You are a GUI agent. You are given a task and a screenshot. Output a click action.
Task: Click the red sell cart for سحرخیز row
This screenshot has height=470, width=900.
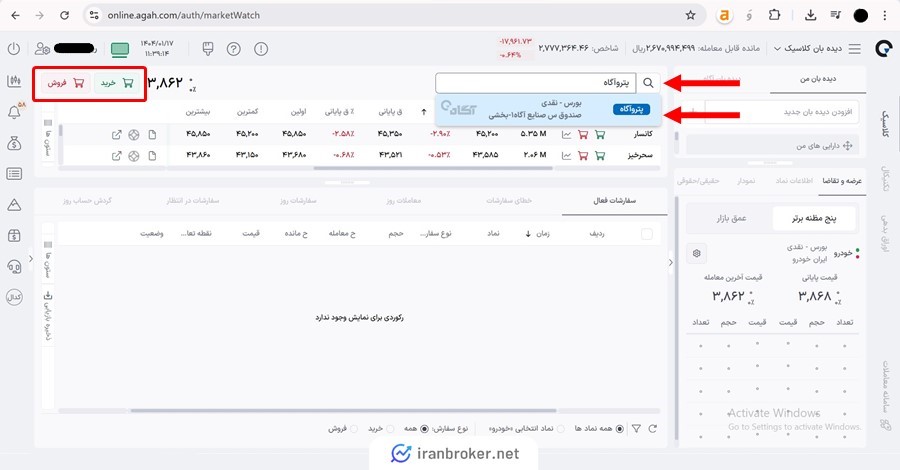click(581, 155)
